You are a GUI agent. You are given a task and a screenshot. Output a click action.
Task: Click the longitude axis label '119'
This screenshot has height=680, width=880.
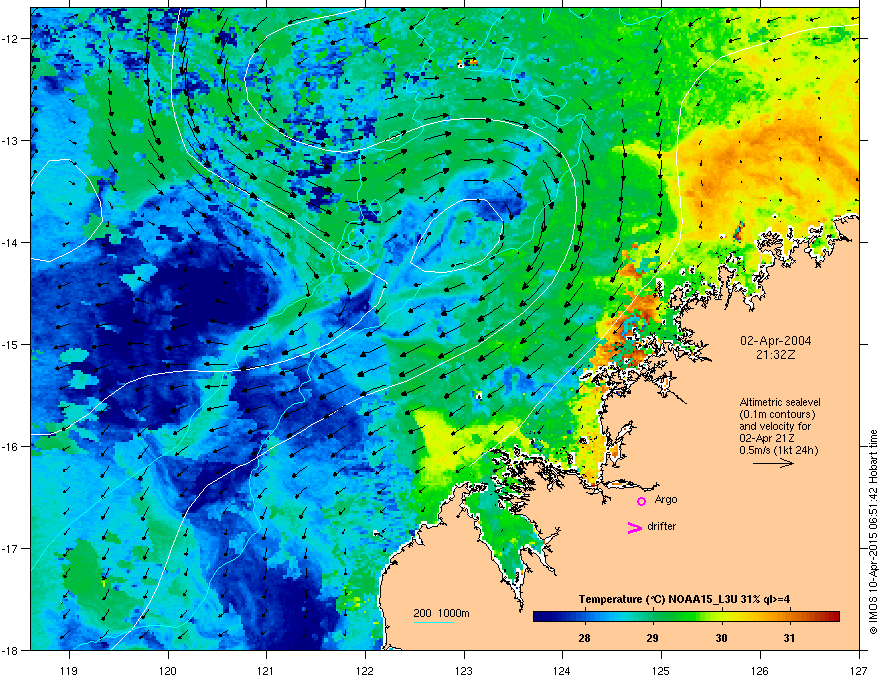point(69,671)
